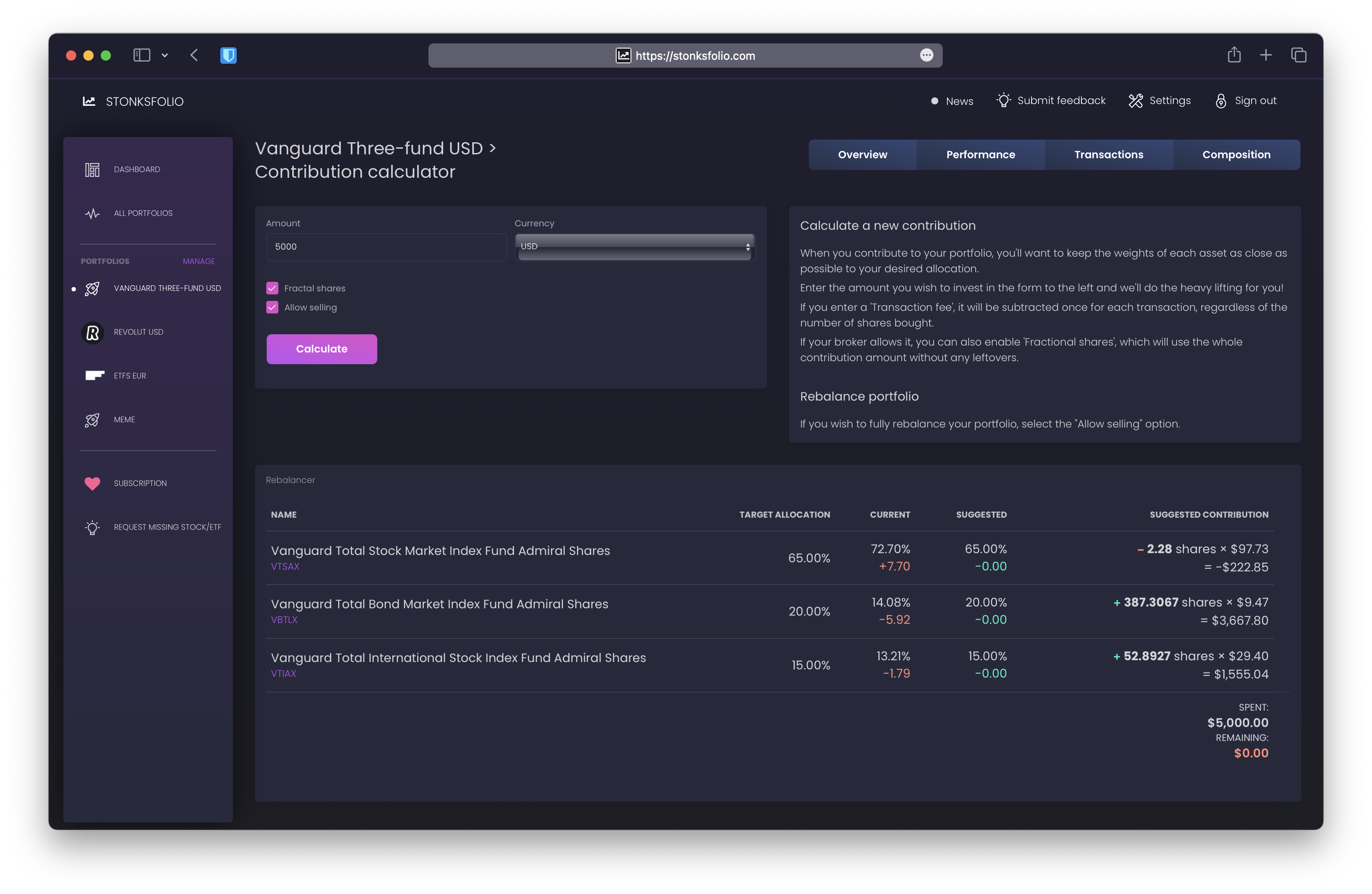Click the Sign out lock icon
The height and width of the screenshot is (894, 1372).
[x=1221, y=101]
